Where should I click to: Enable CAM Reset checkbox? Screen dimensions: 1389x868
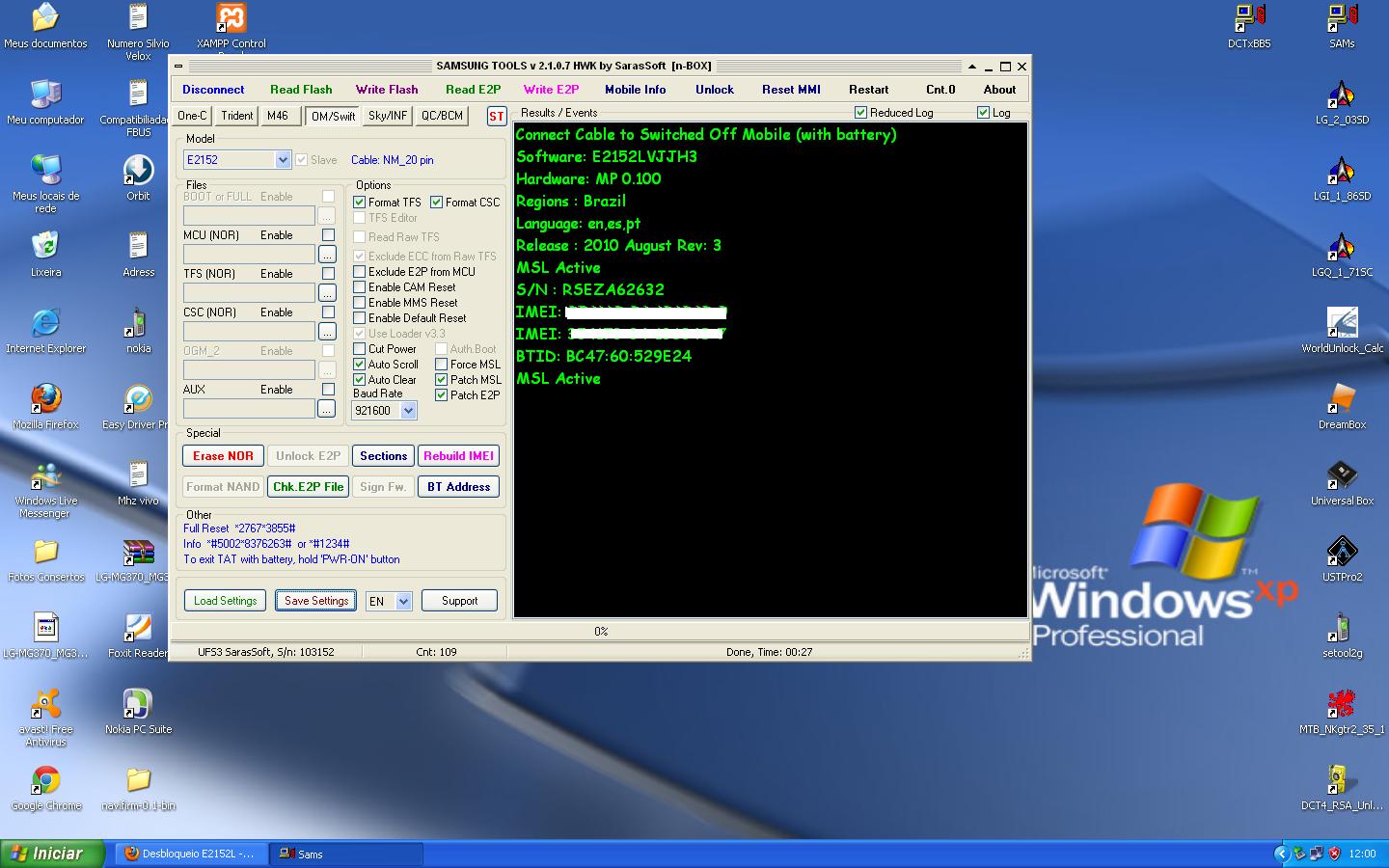tap(360, 287)
